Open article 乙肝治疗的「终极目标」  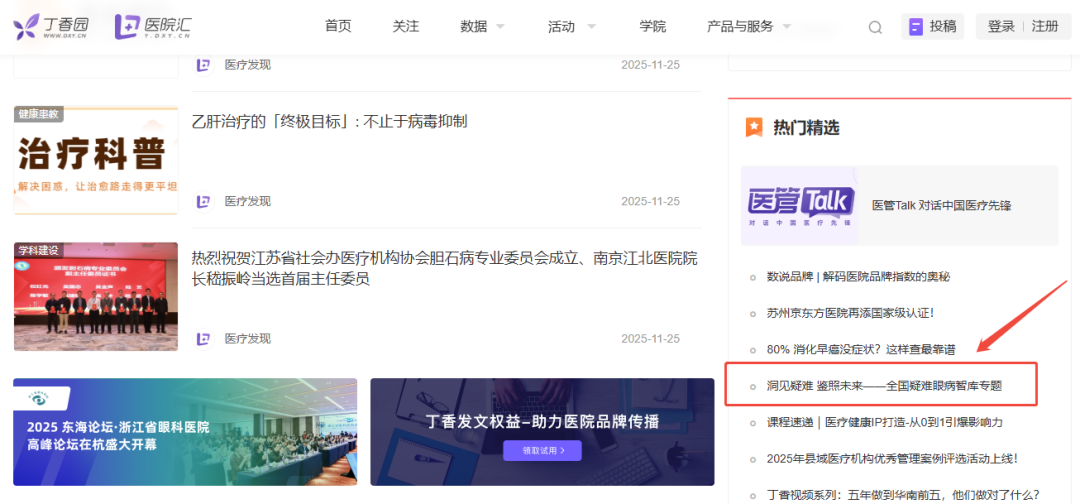click(329, 122)
